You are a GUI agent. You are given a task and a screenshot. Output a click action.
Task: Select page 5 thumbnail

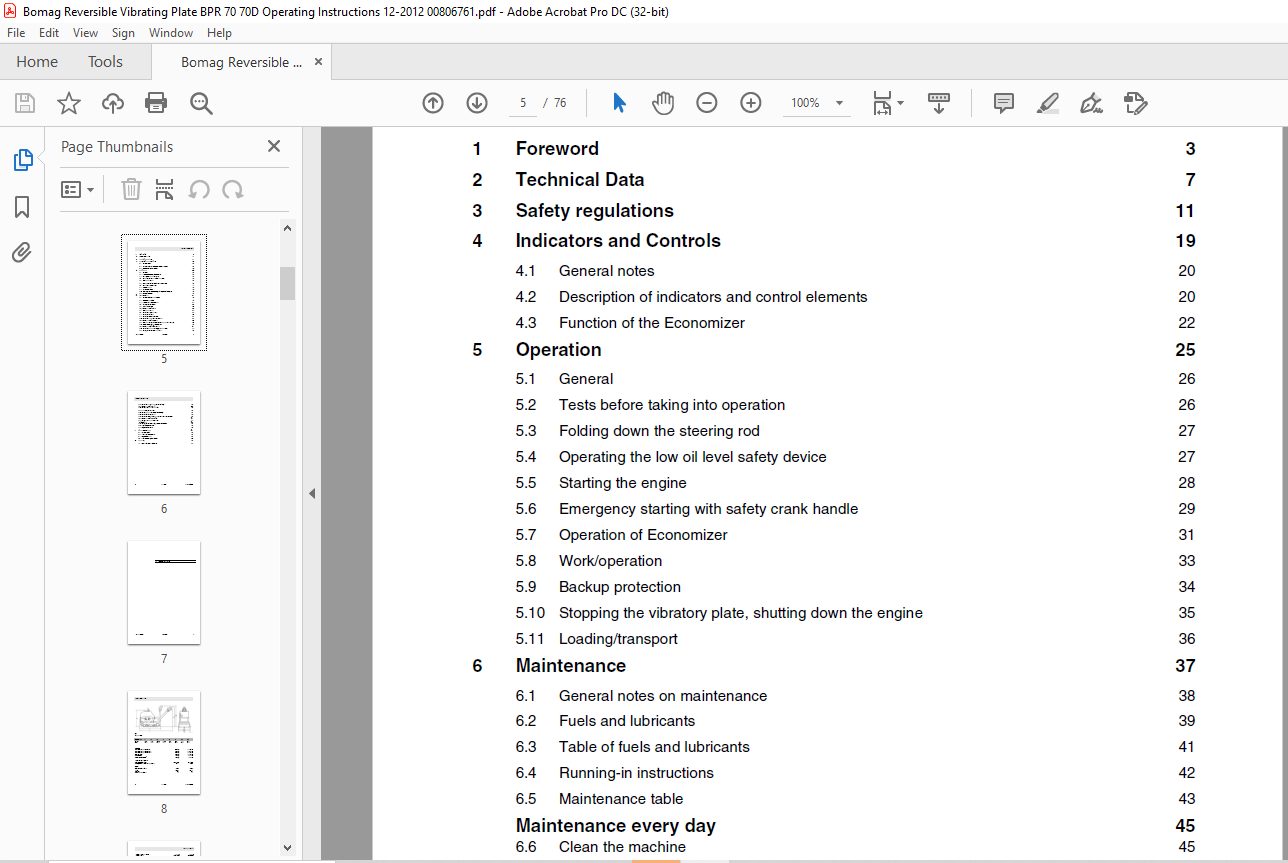164,292
